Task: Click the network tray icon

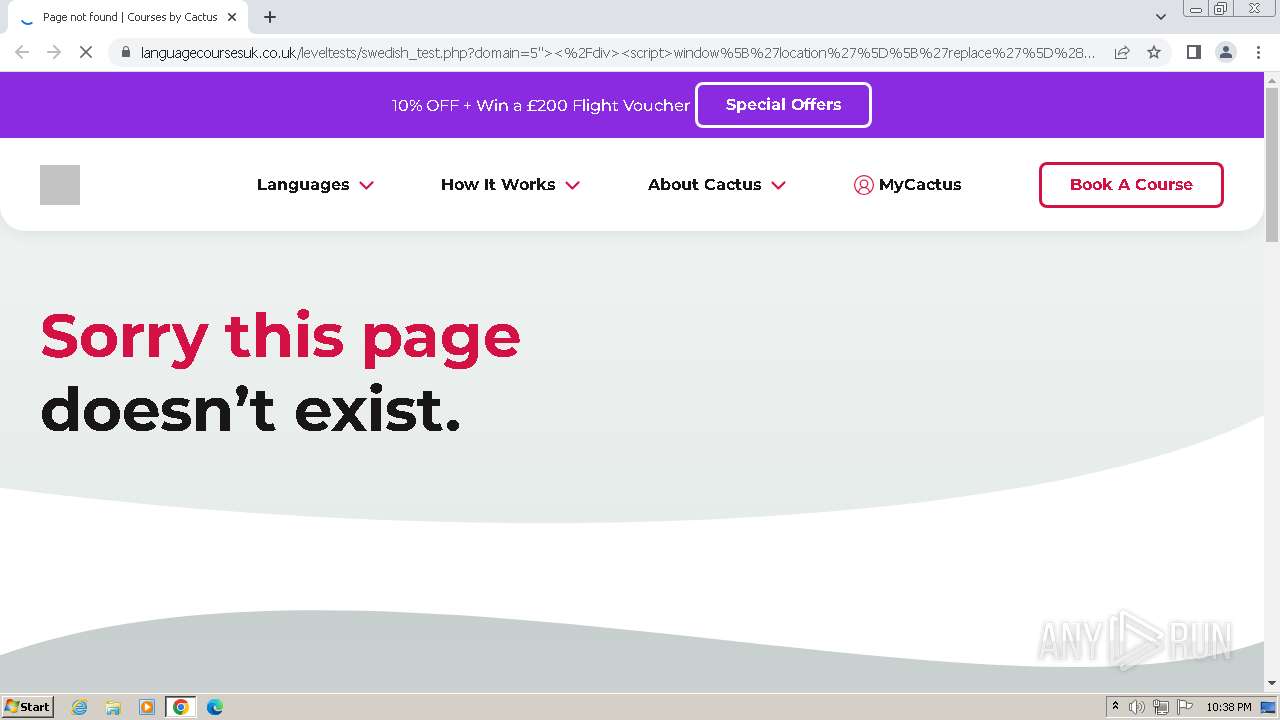Action: pyautogui.click(x=1161, y=707)
